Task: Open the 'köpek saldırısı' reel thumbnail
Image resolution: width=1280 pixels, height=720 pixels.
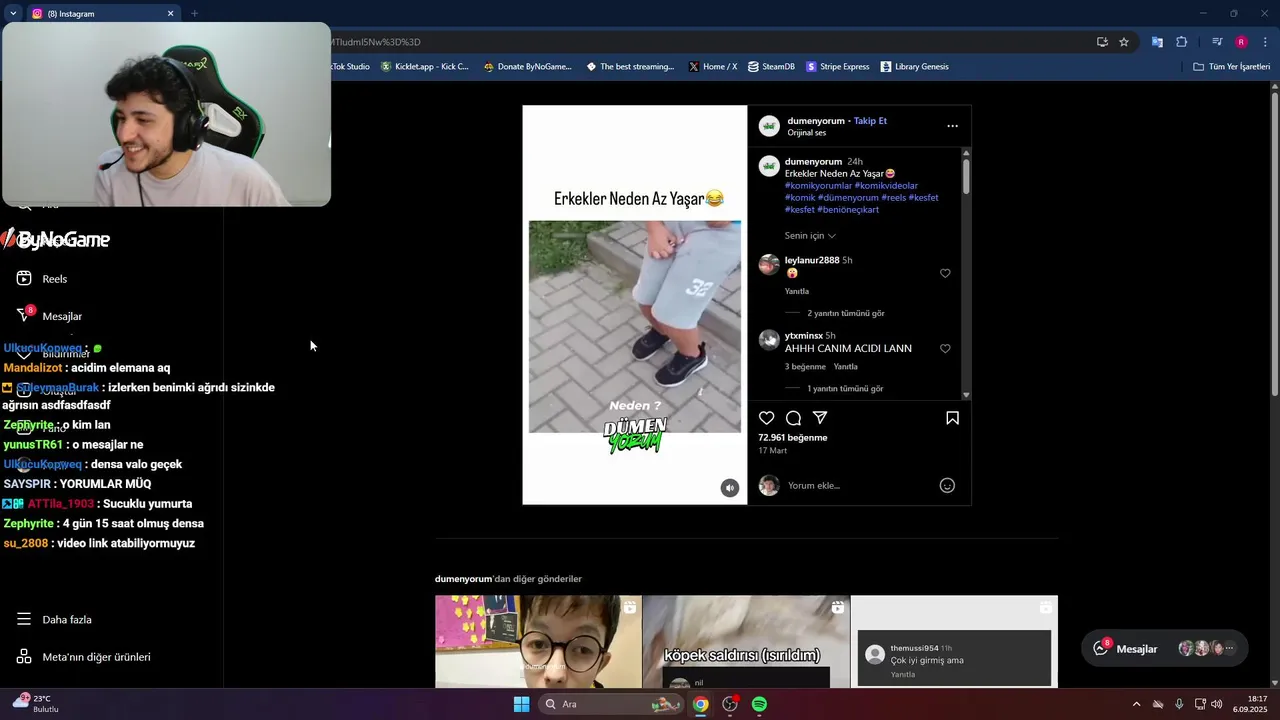Action: (x=746, y=642)
